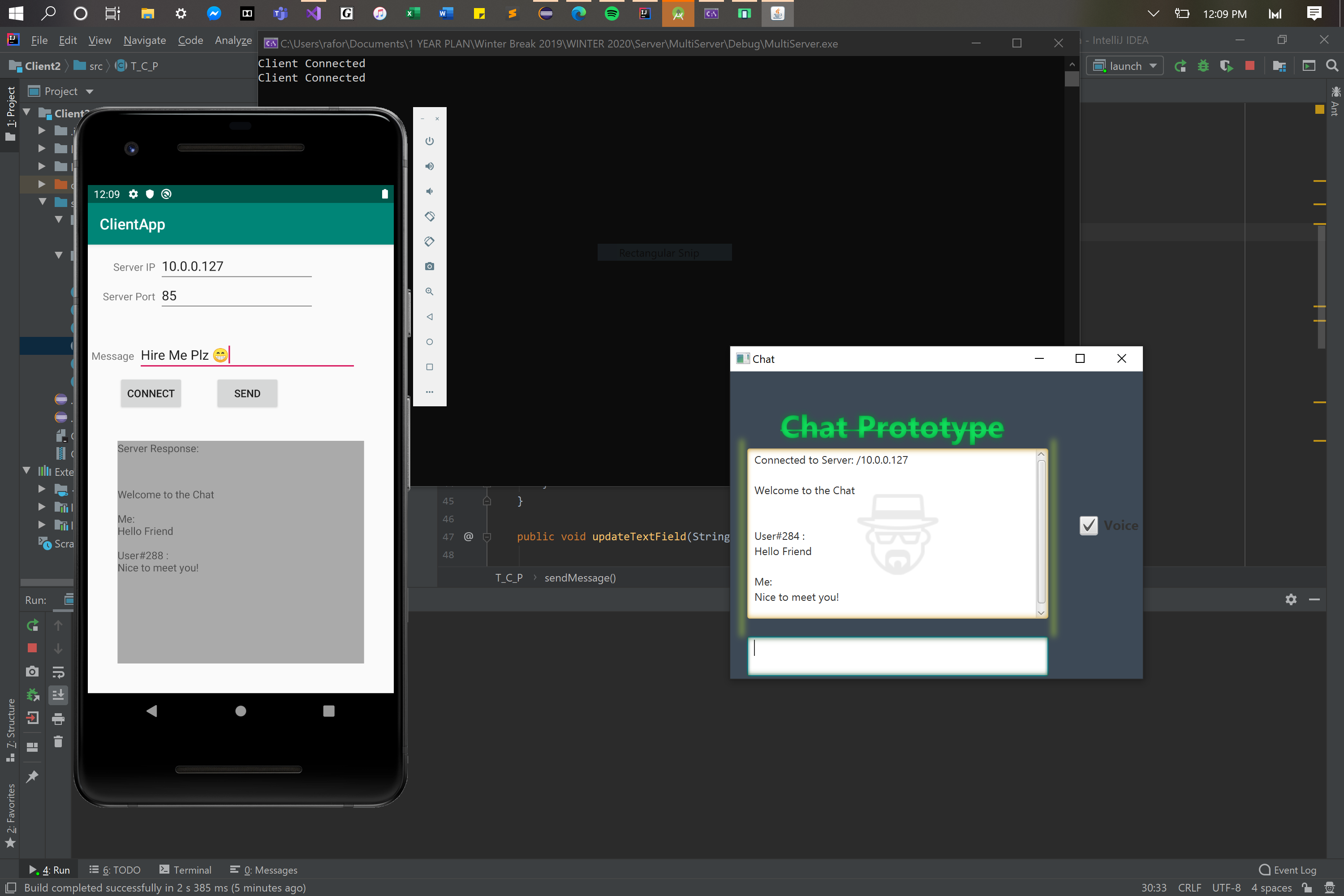Click emulator volume up icon
Screen dimensions: 1344x896
pos(430,166)
